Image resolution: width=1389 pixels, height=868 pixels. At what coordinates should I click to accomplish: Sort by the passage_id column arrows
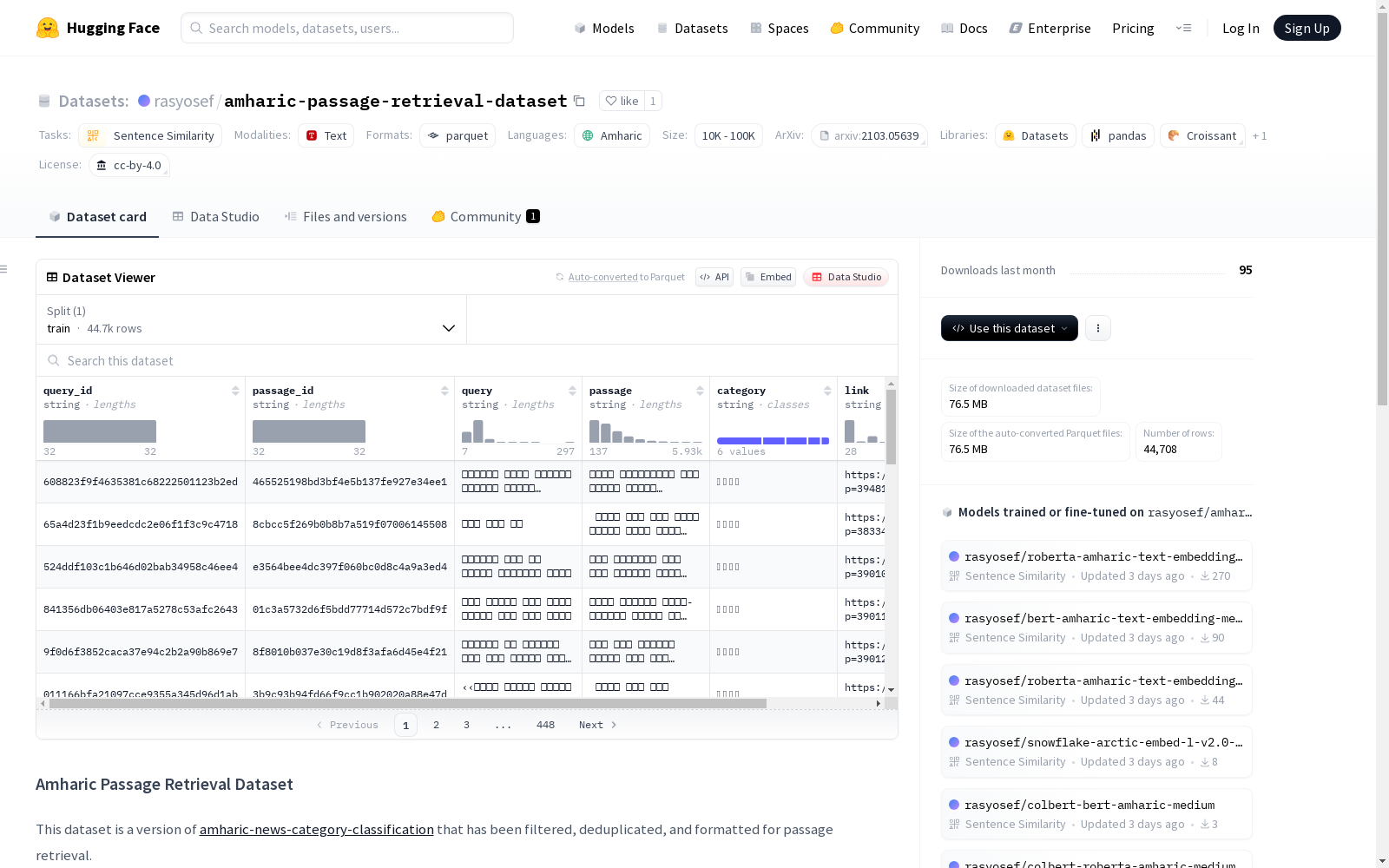(444, 391)
